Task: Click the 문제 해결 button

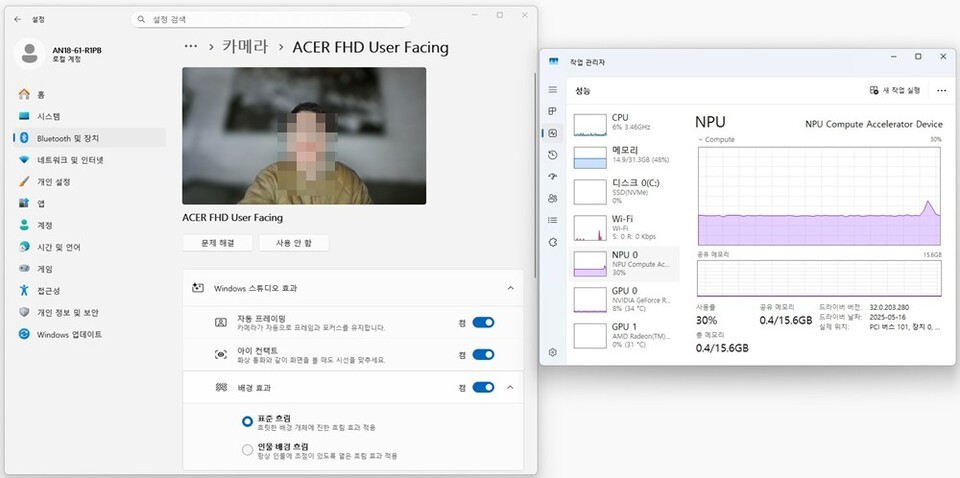Action: 217,243
